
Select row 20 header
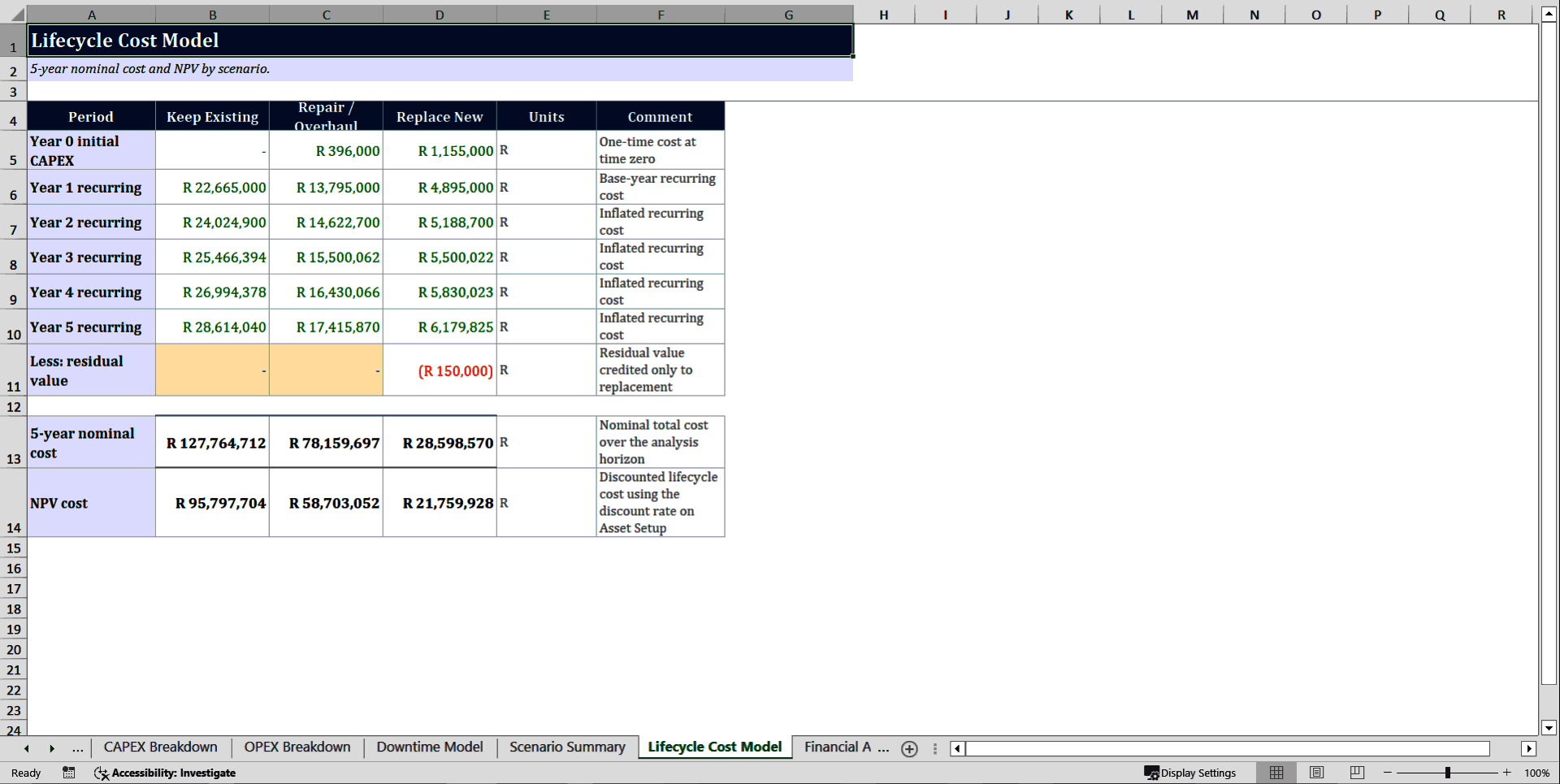14,650
